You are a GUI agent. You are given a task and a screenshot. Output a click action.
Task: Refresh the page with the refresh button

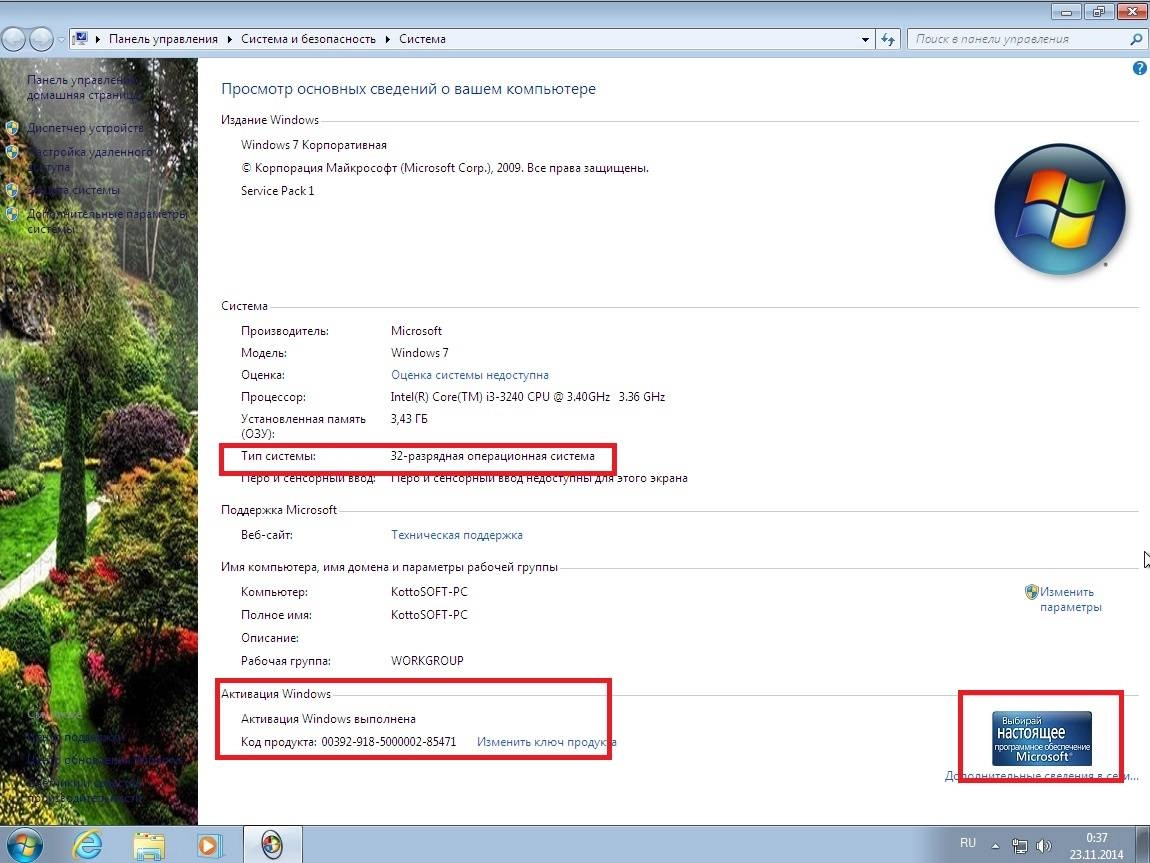[x=888, y=40]
